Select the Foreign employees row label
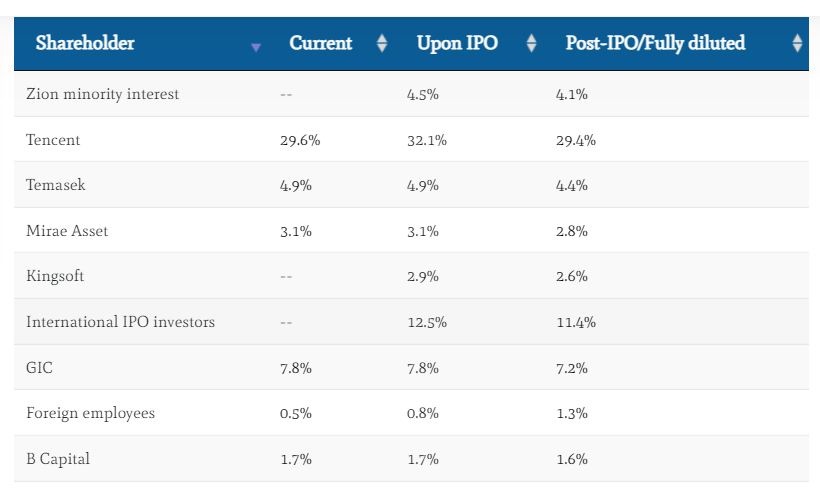The height and width of the screenshot is (492, 820). click(90, 413)
